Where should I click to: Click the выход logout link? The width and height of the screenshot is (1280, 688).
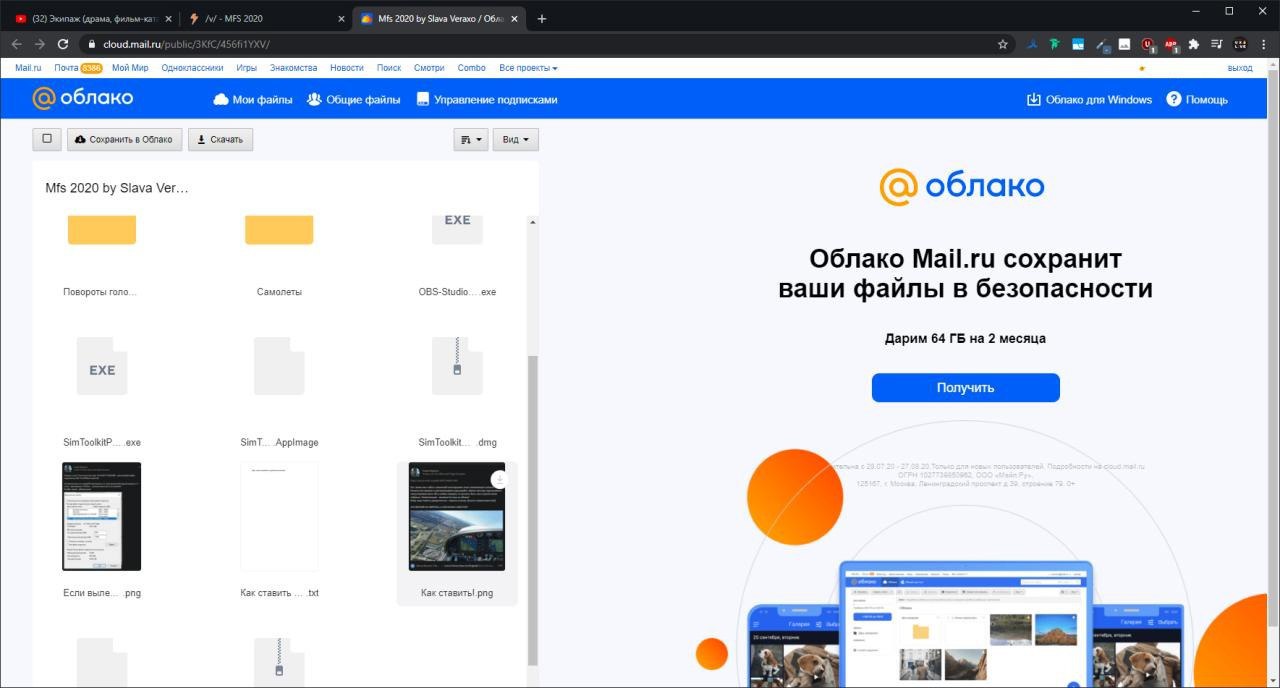point(1239,68)
